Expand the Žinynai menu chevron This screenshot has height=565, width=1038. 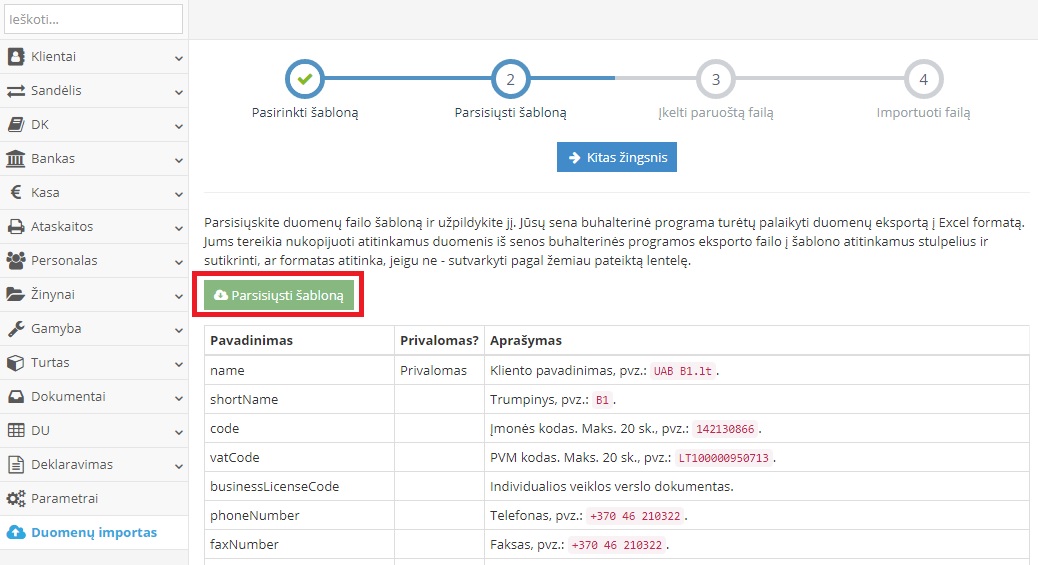tap(178, 295)
